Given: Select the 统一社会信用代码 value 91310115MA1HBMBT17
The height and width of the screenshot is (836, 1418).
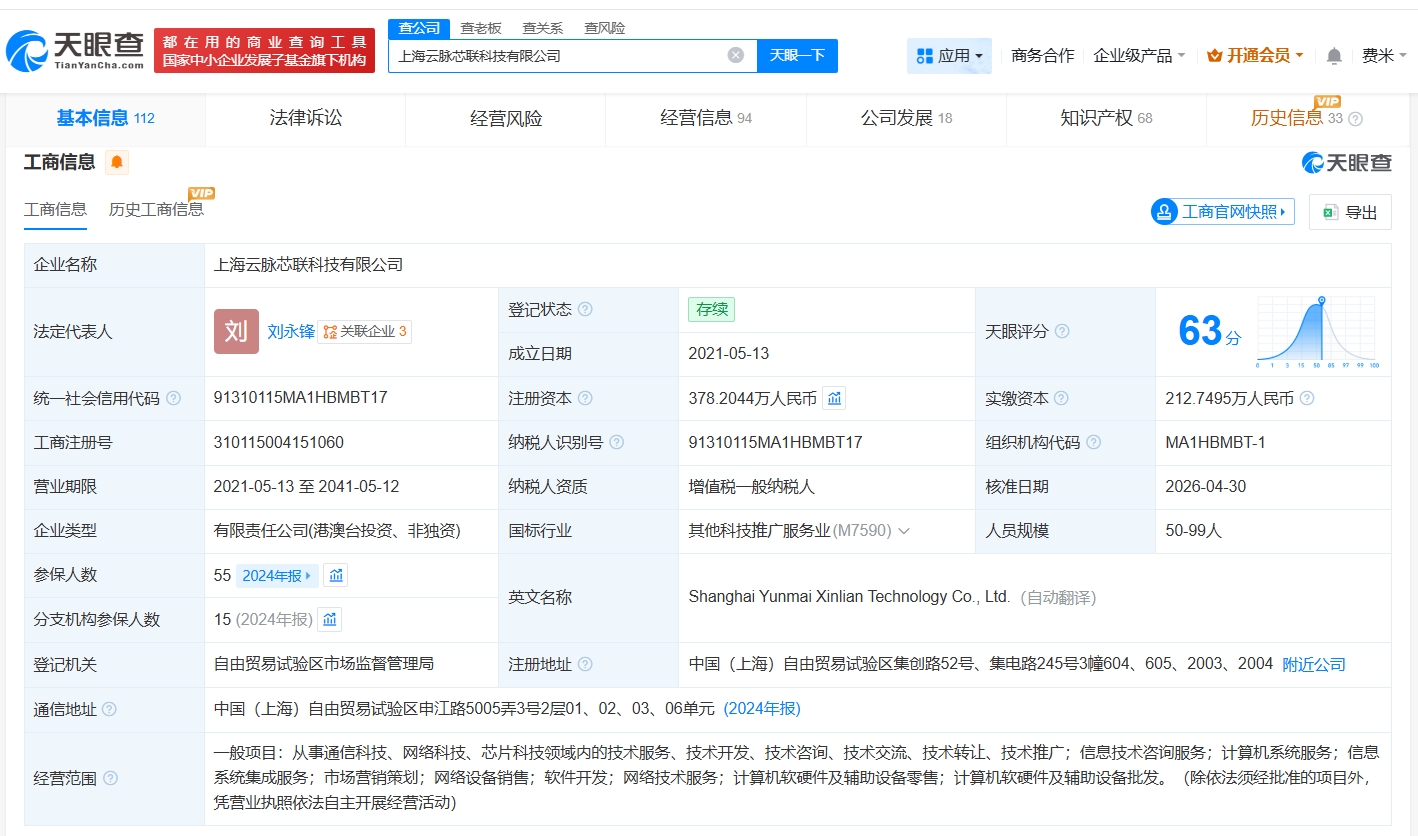Looking at the screenshot, I should tap(301, 398).
